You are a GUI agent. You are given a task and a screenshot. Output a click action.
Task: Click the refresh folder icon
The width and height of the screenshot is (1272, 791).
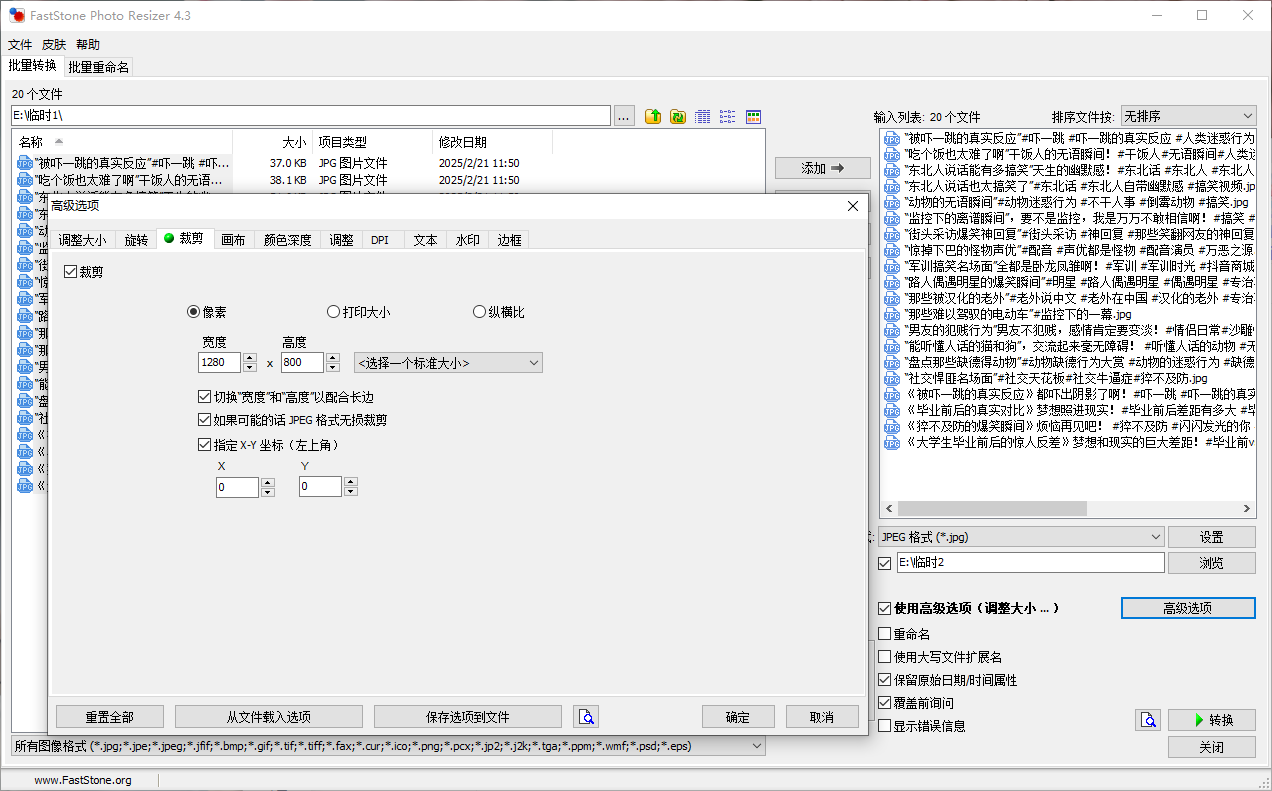tap(678, 117)
